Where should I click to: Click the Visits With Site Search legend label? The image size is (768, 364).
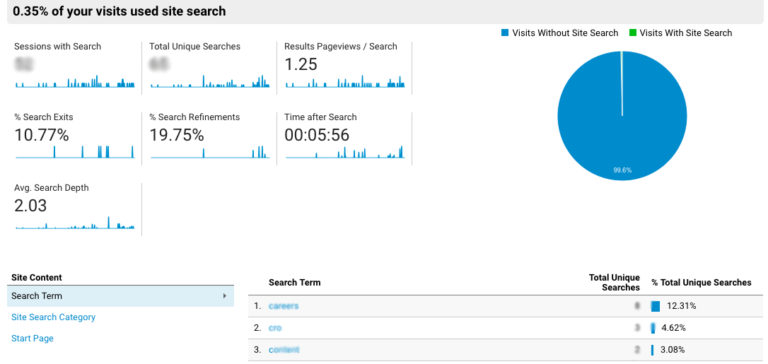(x=686, y=33)
